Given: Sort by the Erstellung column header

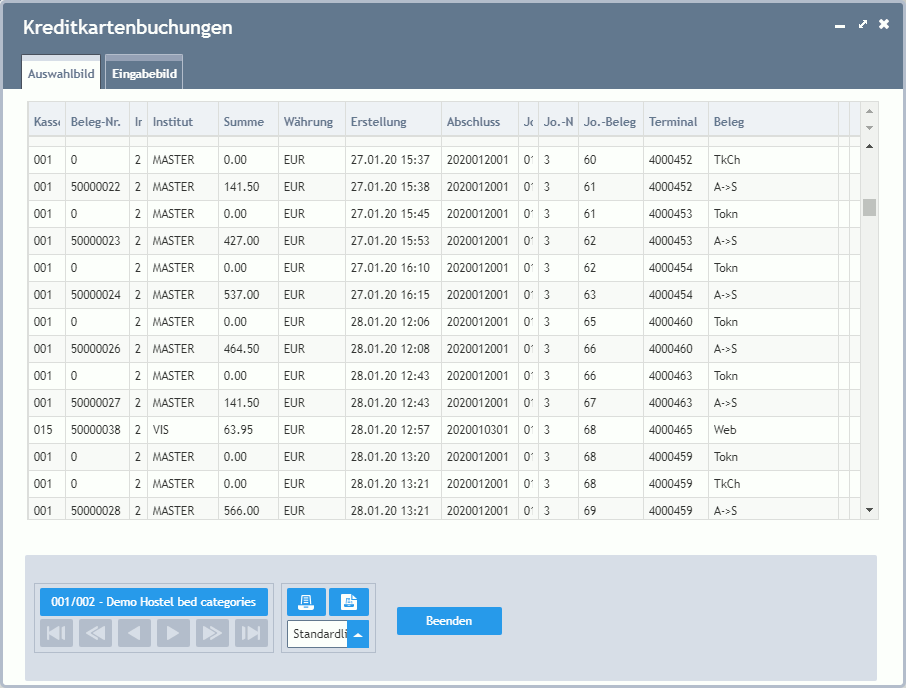Looking at the screenshot, I should point(393,122).
